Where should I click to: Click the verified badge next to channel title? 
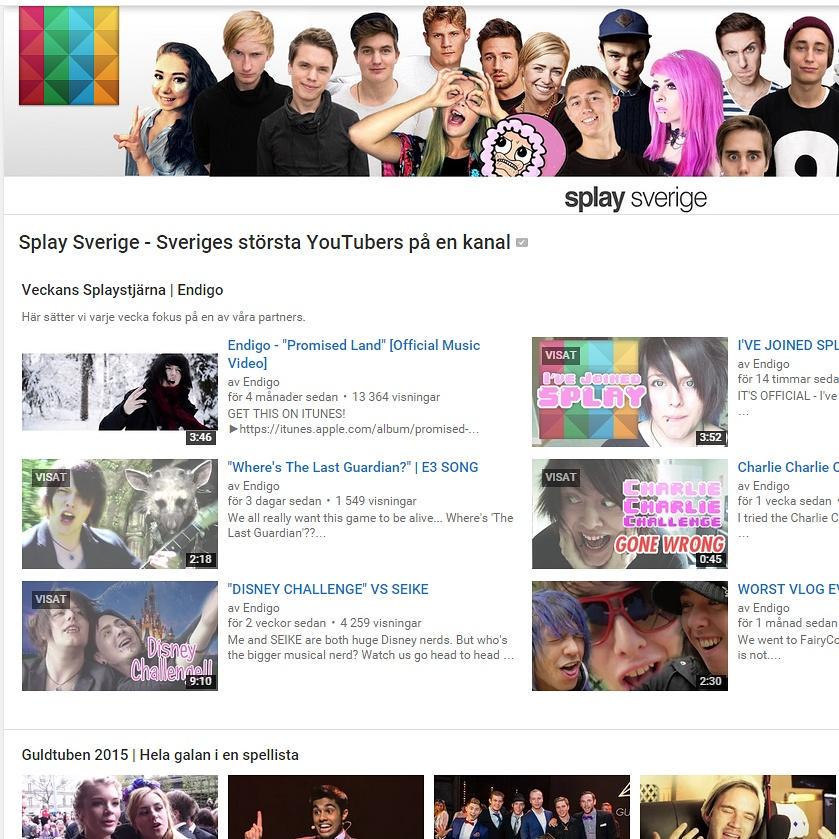tap(522, 243)
